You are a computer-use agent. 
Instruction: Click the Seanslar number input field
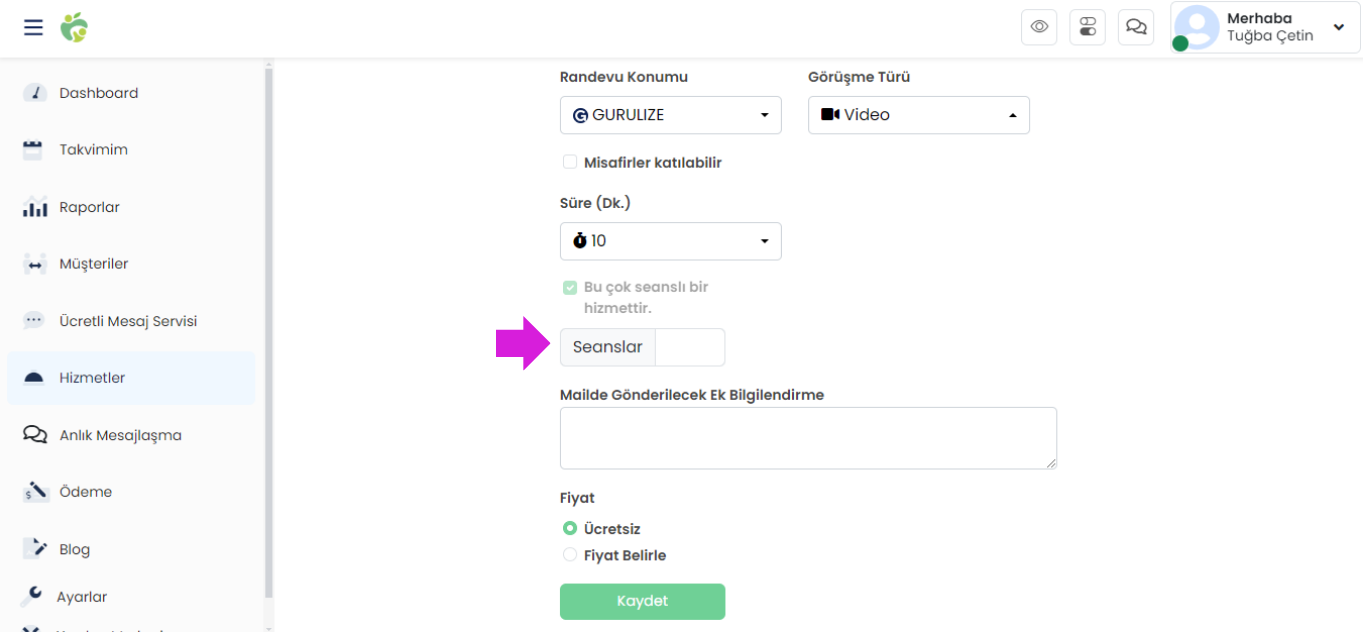coord(690,347)
